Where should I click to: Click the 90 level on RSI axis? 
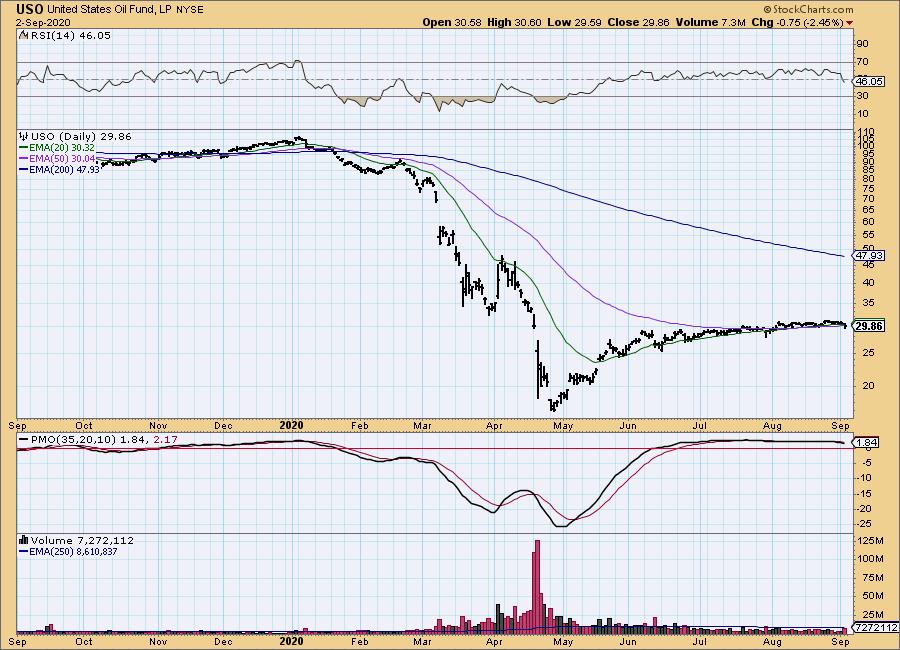[x=862, y=44]
